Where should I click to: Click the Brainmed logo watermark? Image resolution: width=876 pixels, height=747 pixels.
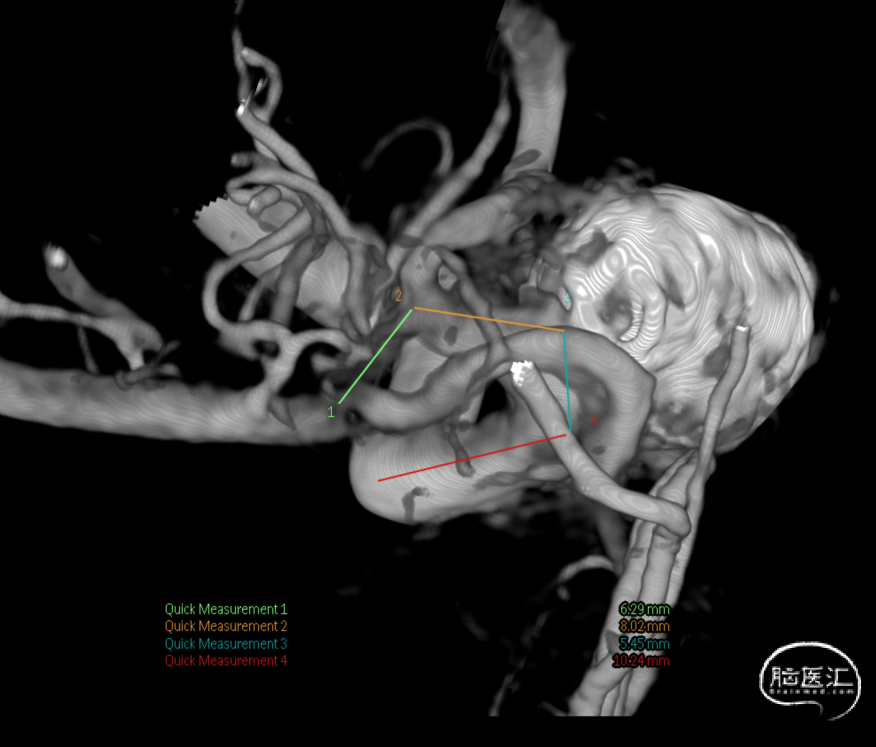point(809,680)
